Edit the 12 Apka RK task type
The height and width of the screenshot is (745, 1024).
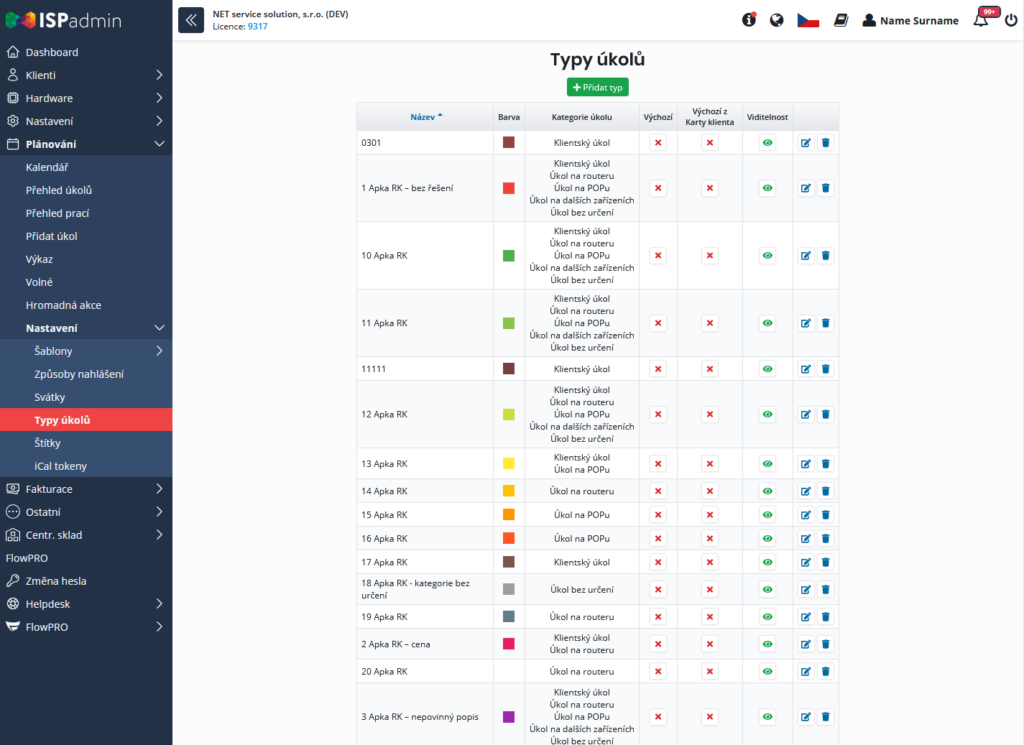tap(806, 414)
